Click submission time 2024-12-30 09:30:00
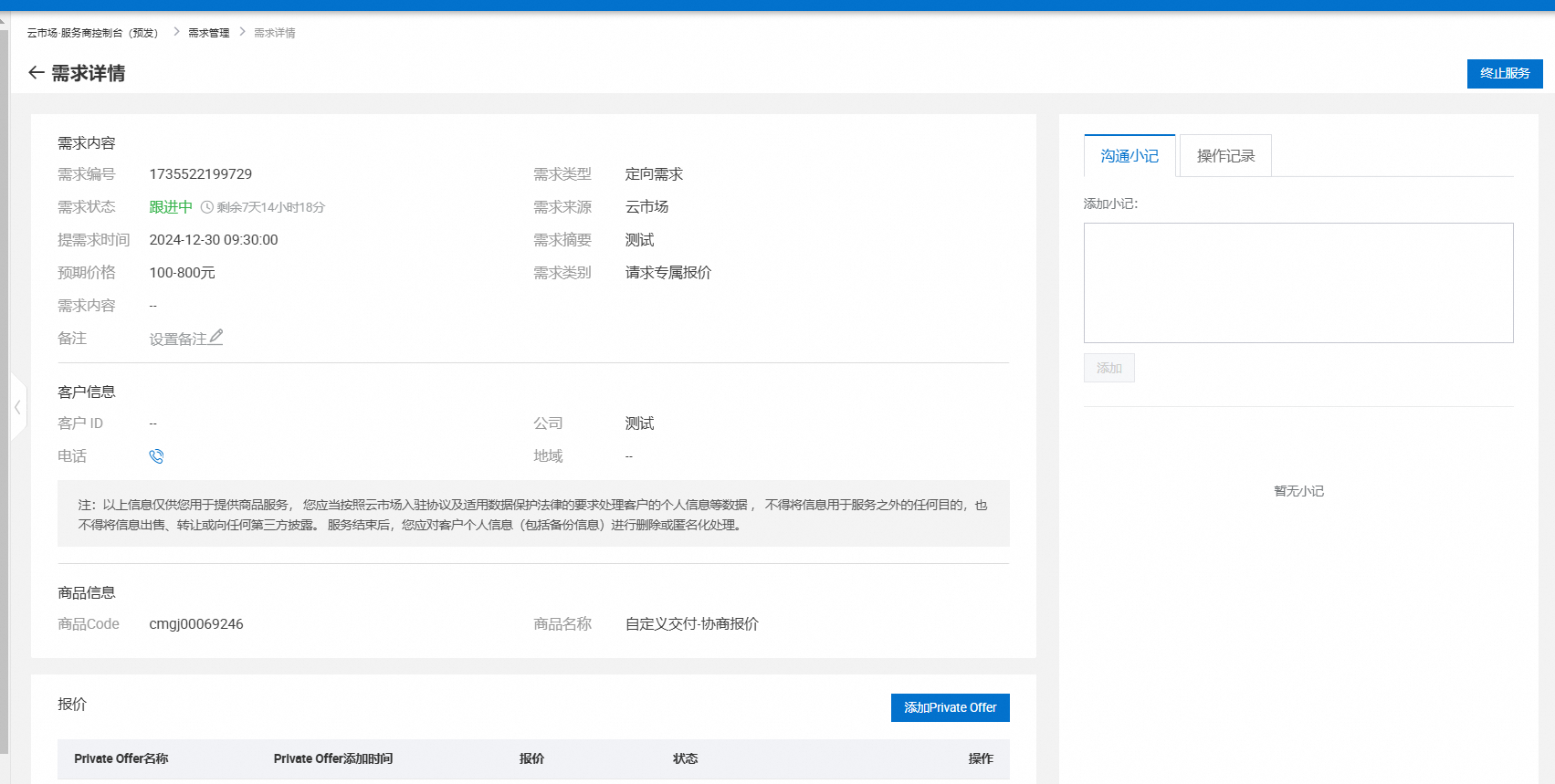 214,240
